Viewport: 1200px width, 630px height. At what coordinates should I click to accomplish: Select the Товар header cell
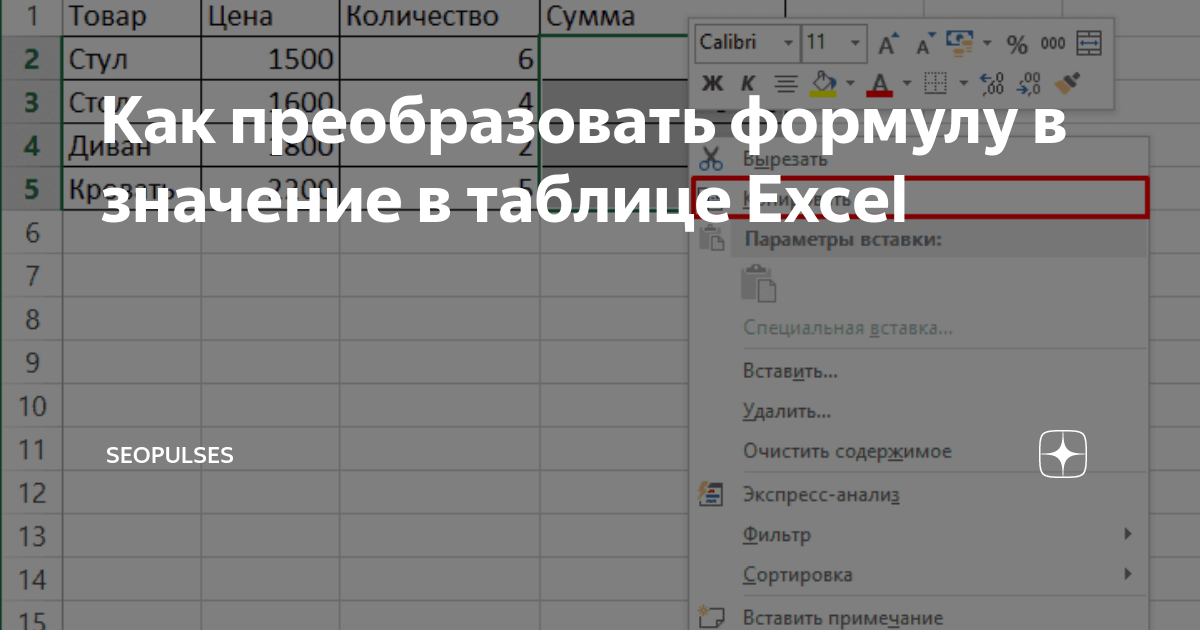pos(131,16)
